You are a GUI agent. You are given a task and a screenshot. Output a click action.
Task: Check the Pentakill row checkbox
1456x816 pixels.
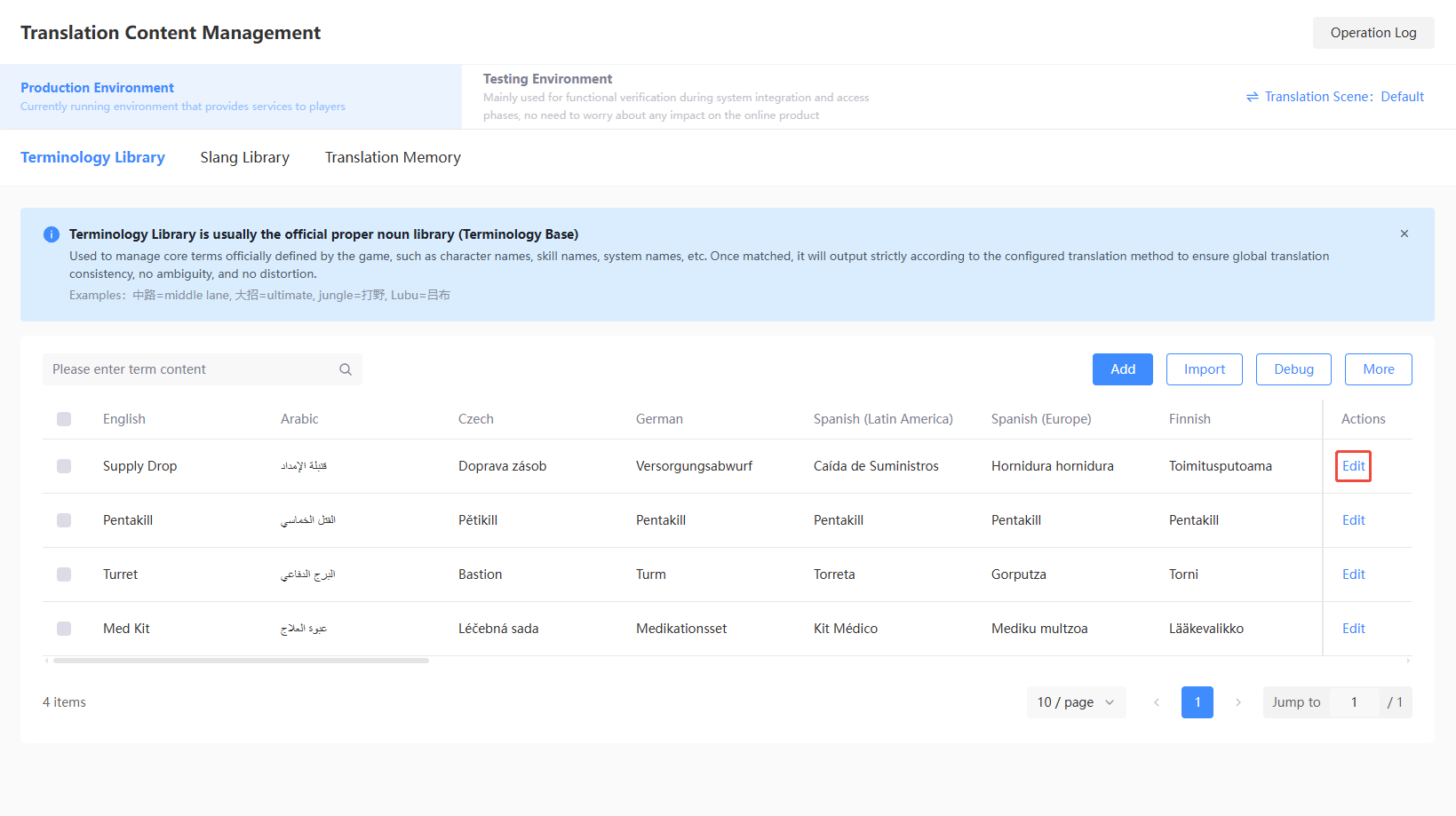tap(64, 520)
